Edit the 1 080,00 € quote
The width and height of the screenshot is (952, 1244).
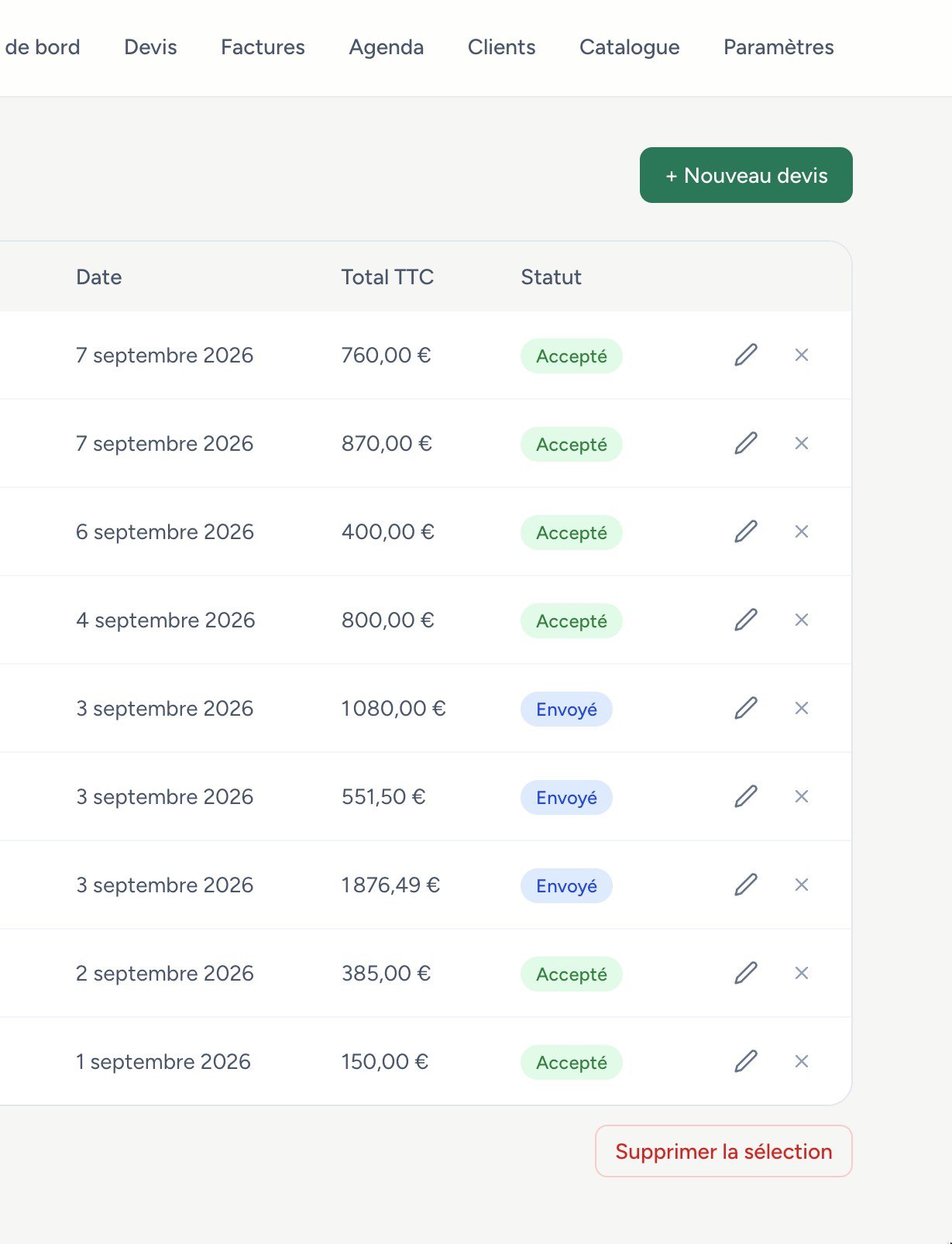(x=746, y=708)
